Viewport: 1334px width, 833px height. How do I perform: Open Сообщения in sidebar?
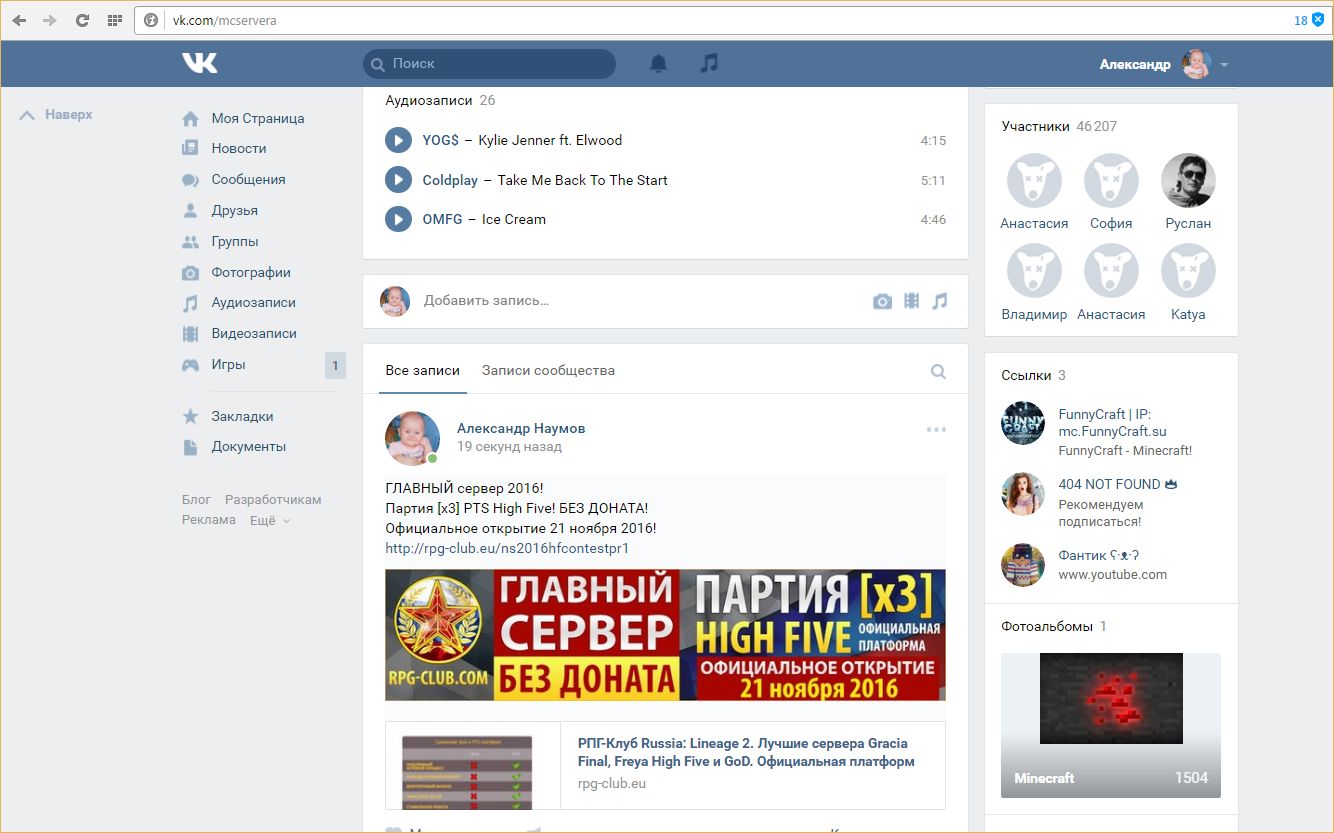click(x=248, y=179)
